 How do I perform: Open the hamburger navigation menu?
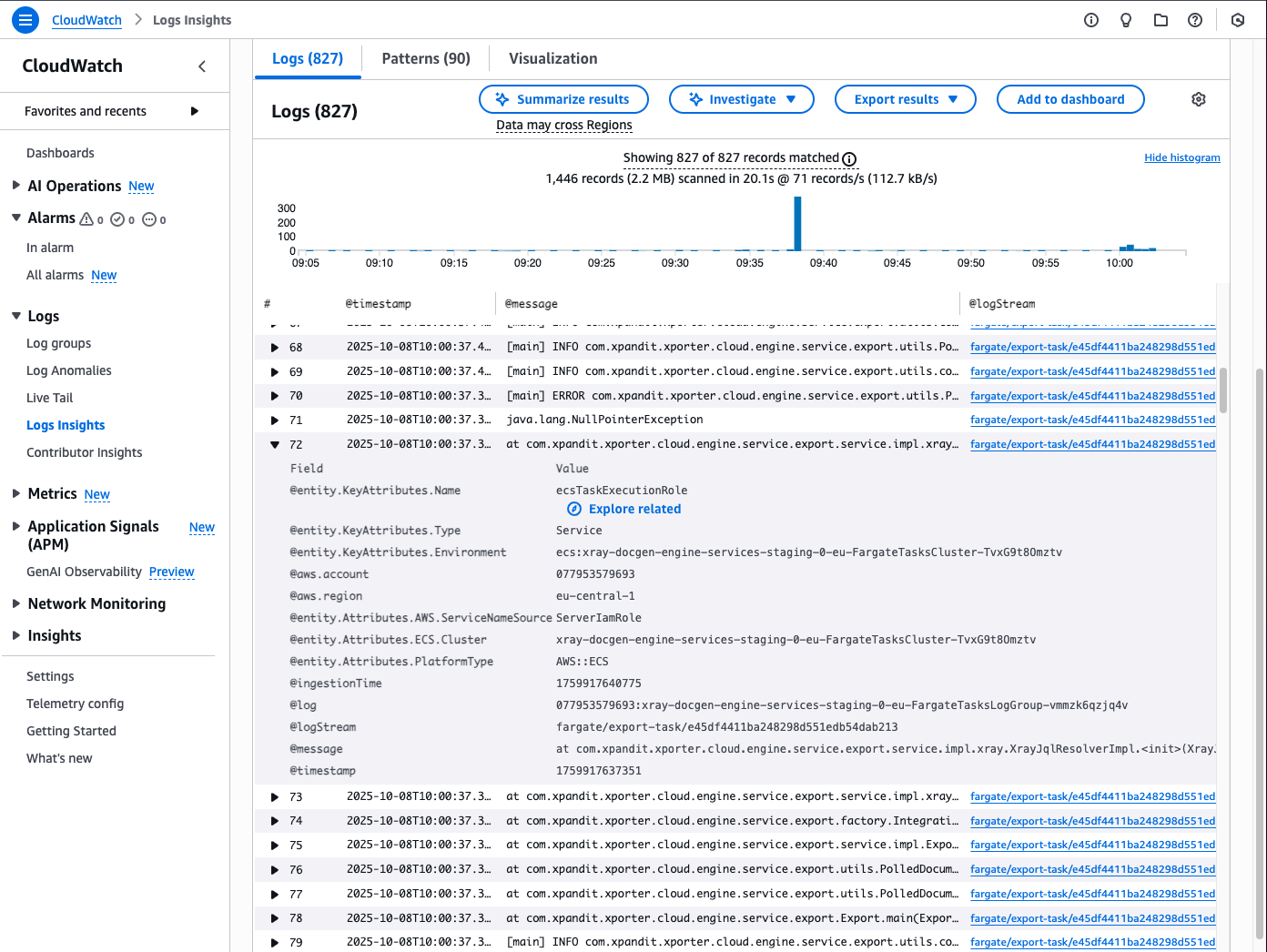coord(25,20)
